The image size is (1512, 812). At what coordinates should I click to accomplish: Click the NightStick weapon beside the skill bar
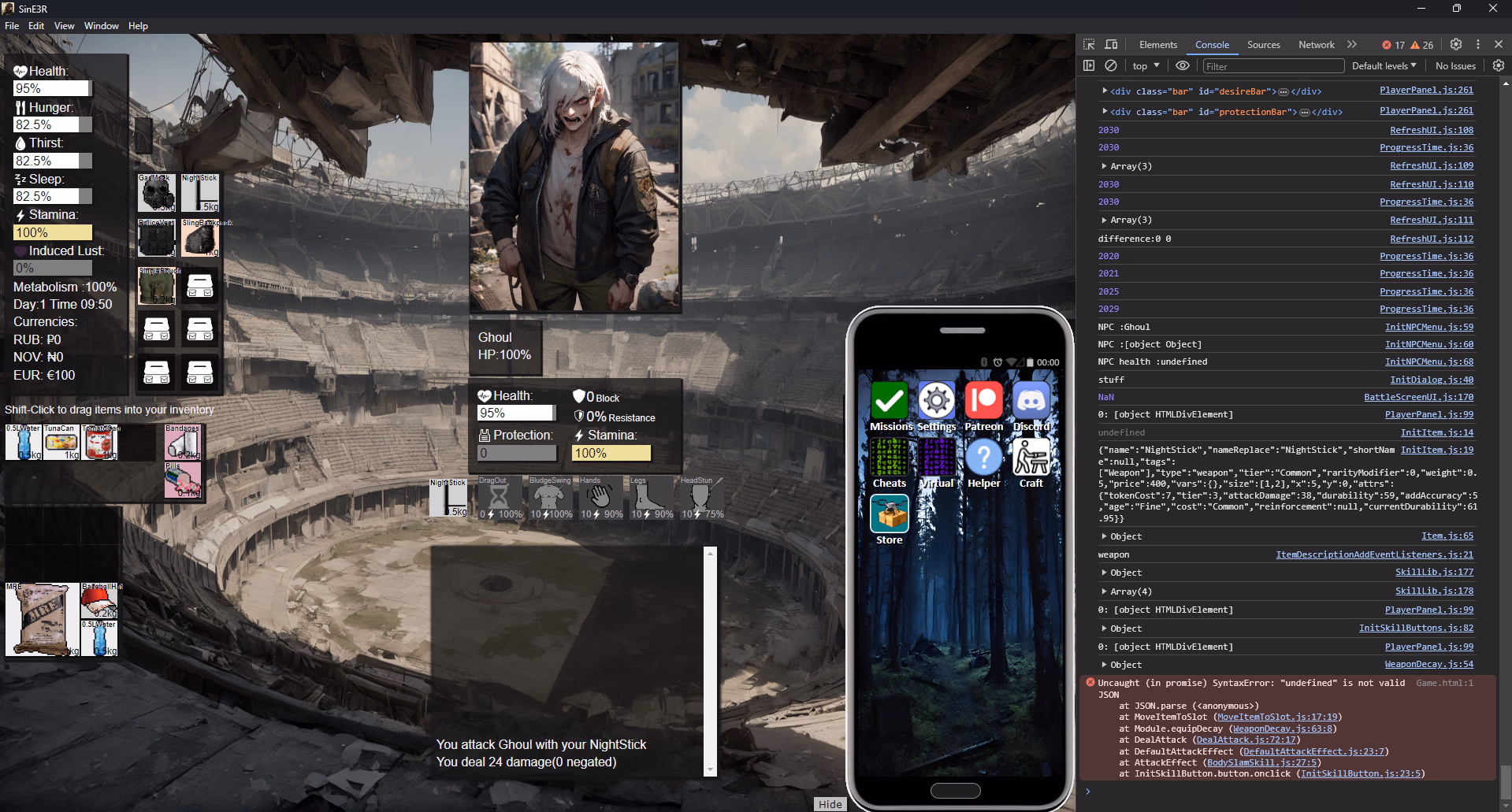click(448, 498)
